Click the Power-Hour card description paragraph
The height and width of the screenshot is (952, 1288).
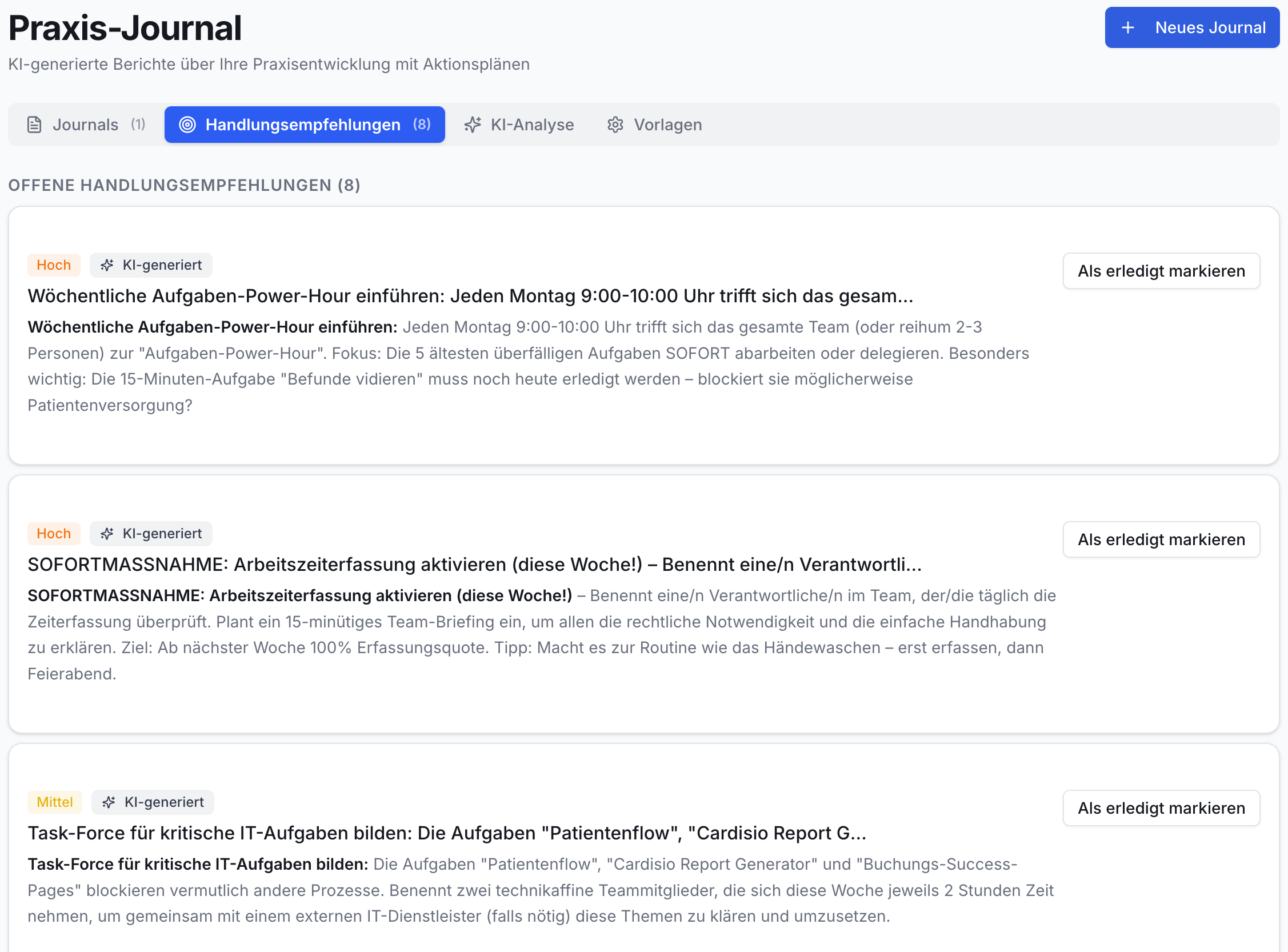tap(529, 366)
